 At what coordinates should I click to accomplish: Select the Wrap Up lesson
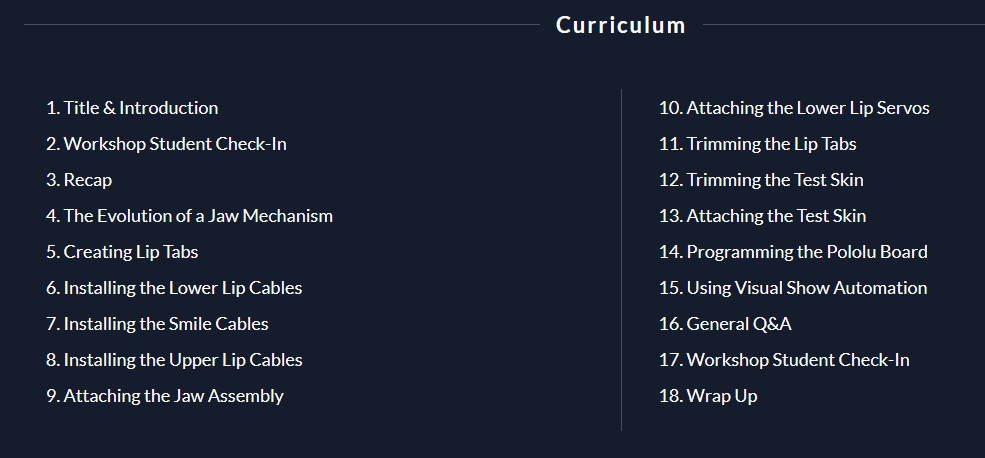(x=708, y=396)
